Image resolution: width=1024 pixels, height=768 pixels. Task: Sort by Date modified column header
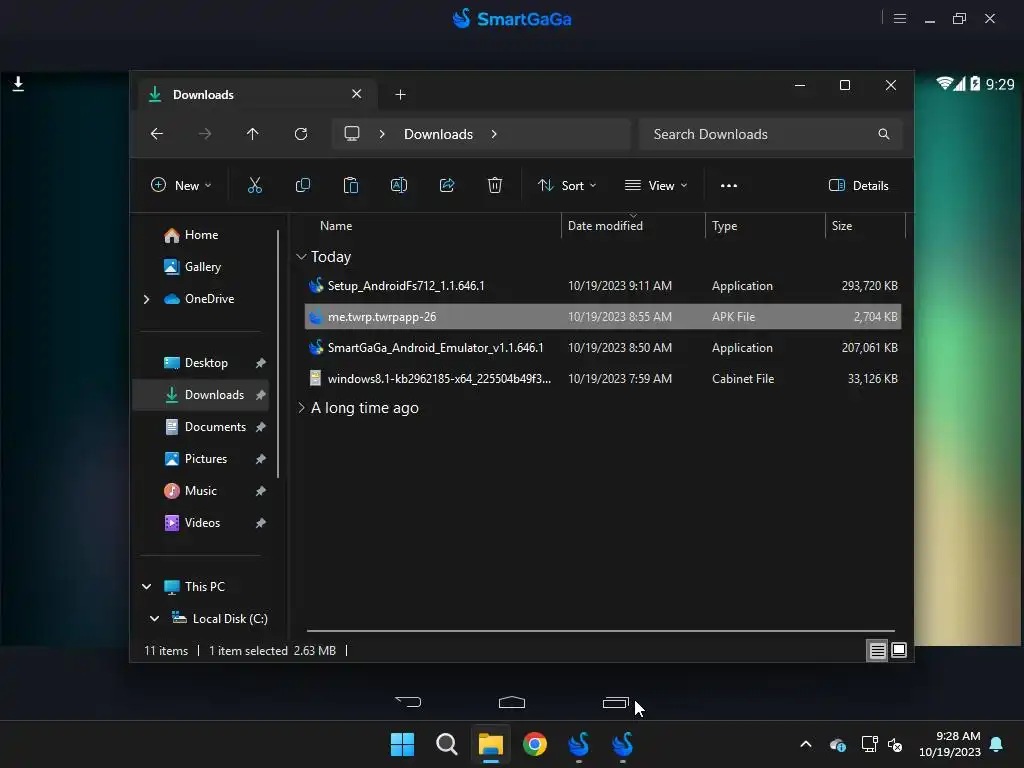(633, 226)
